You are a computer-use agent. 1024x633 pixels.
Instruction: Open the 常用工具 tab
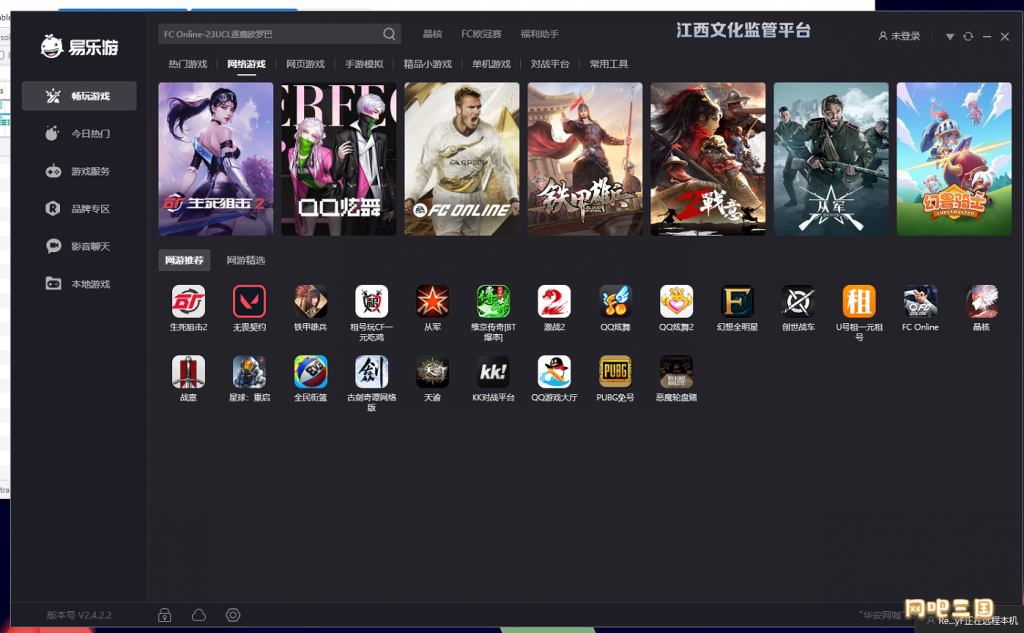(609, 64)
